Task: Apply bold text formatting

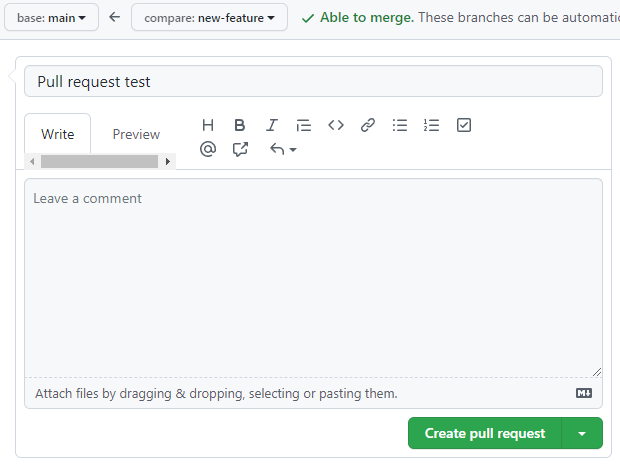Action: point(240,125)
